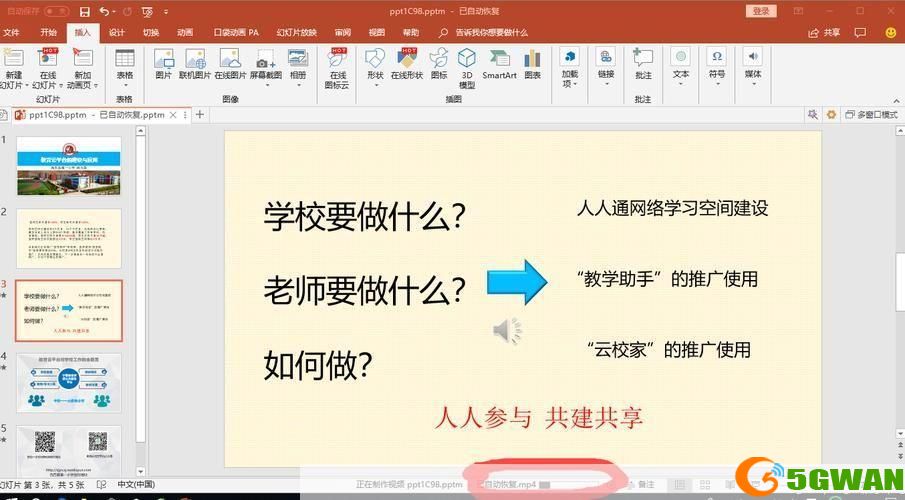Click the 中文(中国) language indicator
Screen dimensions: 905x500
click(x=136, y=484)
